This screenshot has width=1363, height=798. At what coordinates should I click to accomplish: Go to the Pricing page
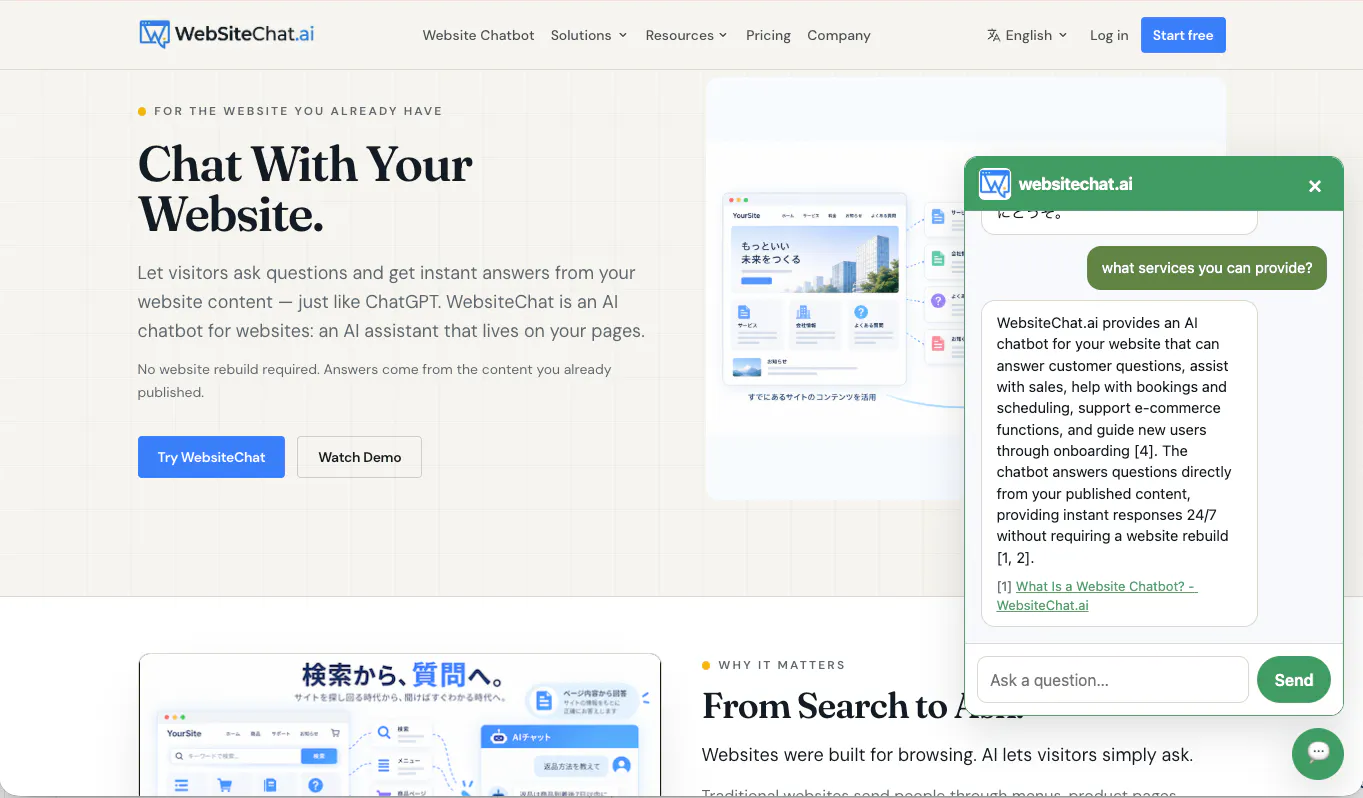point(768,35)
